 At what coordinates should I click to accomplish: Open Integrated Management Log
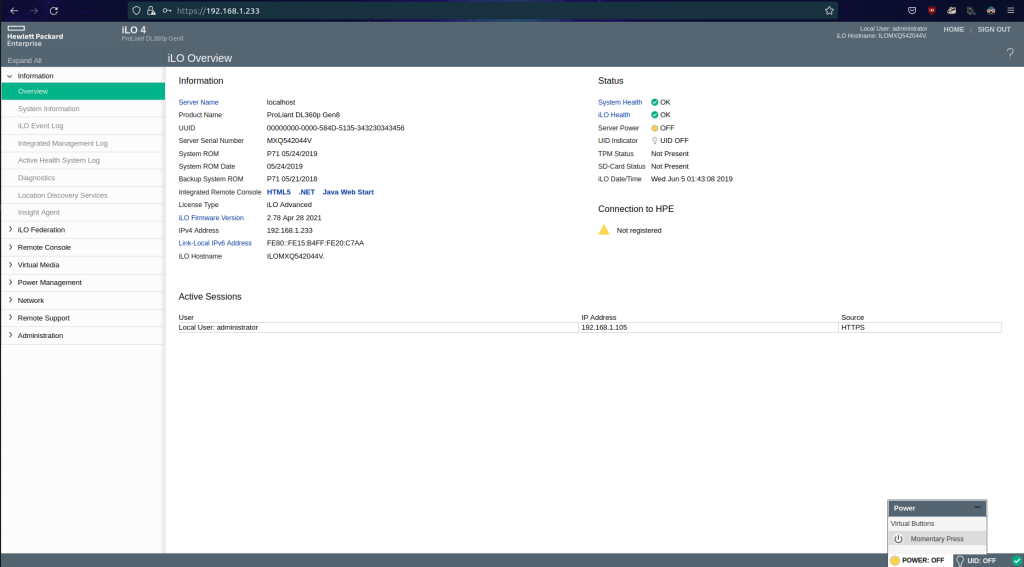[63, 143]
